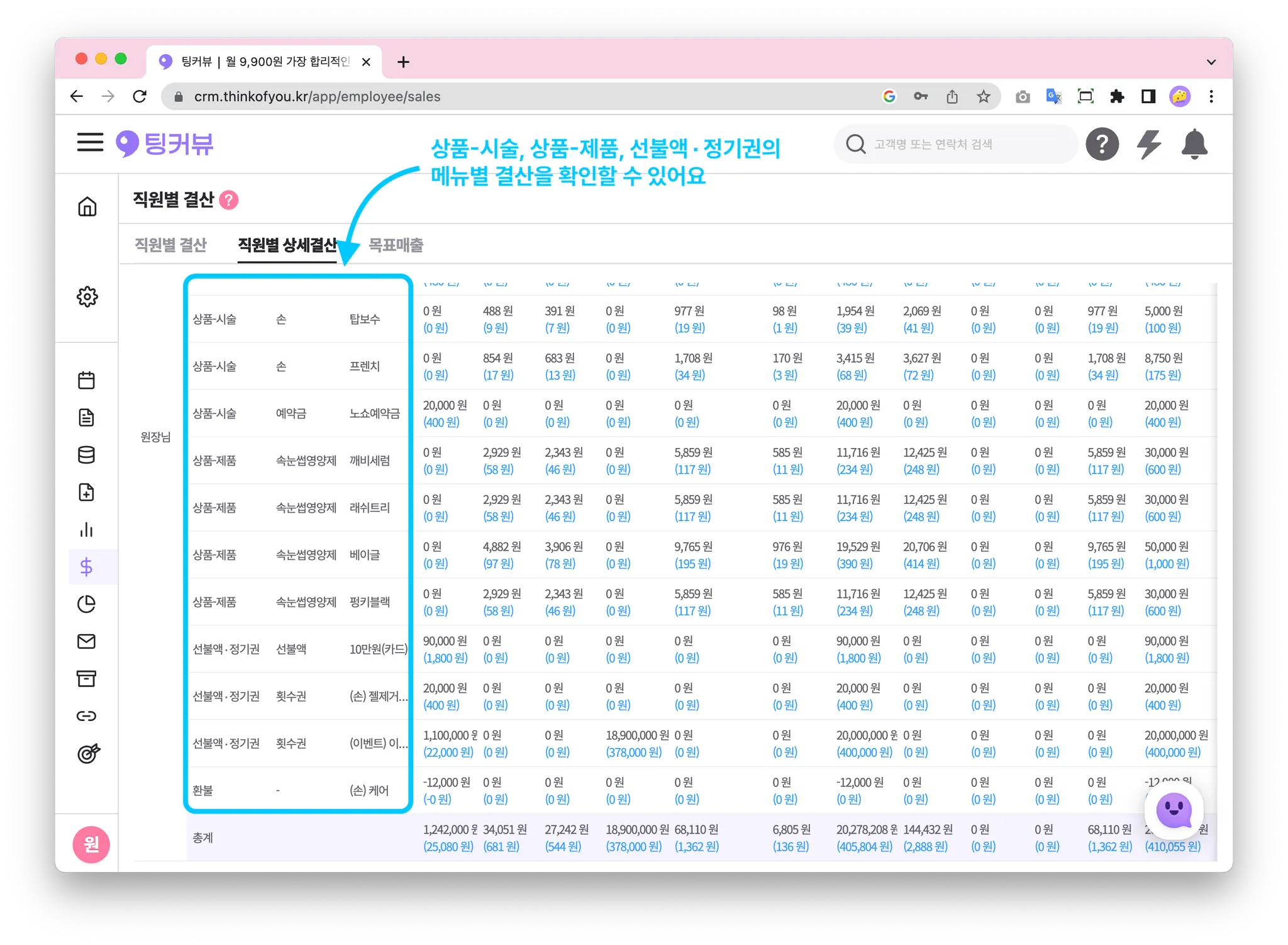Open the notifications bell icon
This screenshot has width=1288, height=945.
click(x=1194, y=144)
